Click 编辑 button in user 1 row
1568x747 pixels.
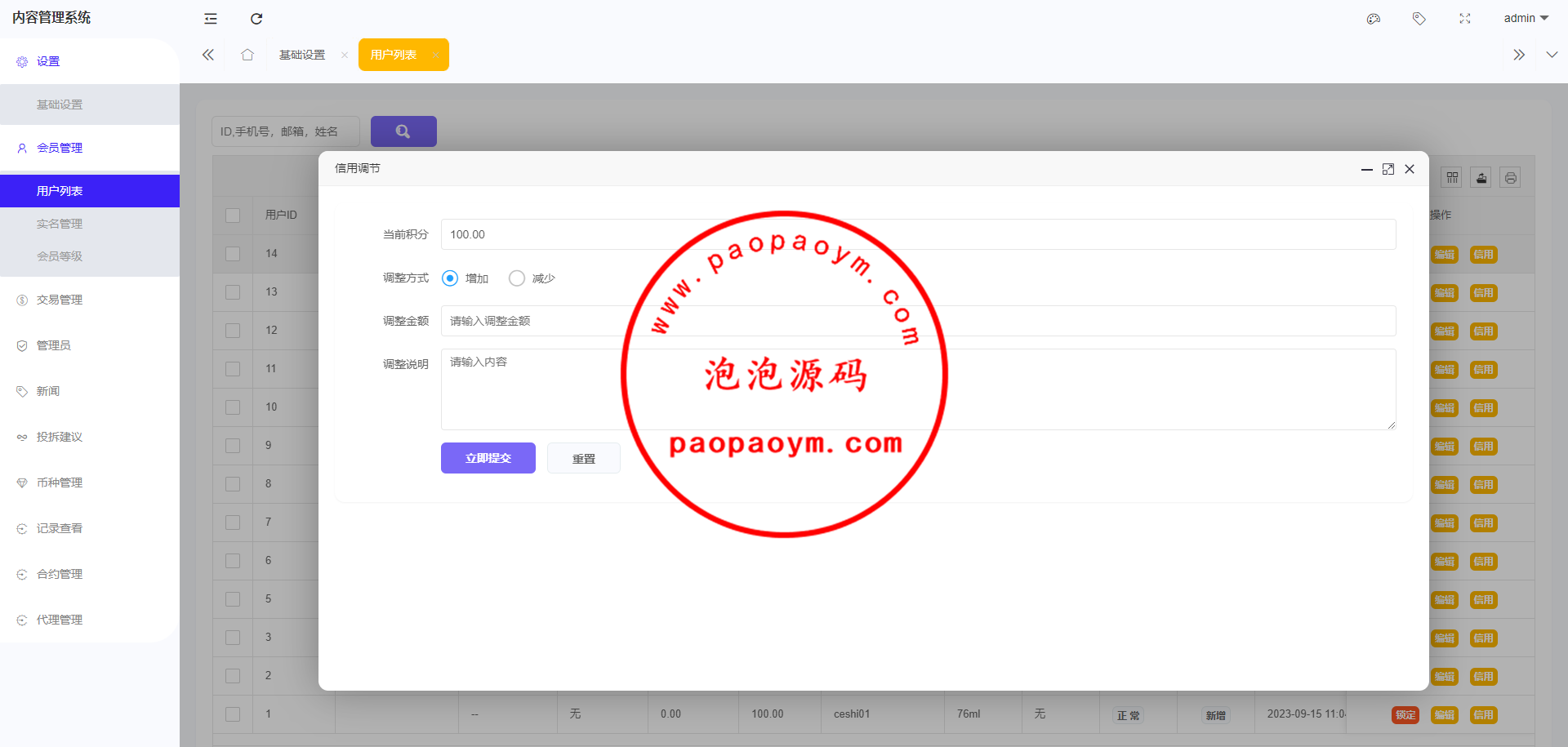[x=1445, y=715]
